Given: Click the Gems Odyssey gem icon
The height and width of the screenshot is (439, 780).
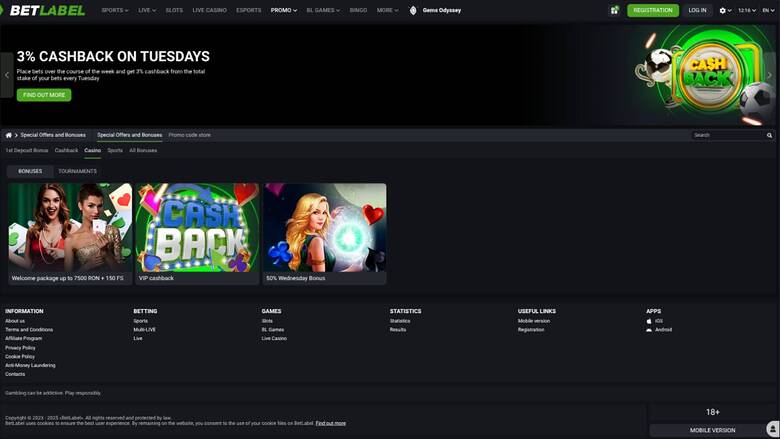Looking at the screenshot, I should (x=413, y=10).
